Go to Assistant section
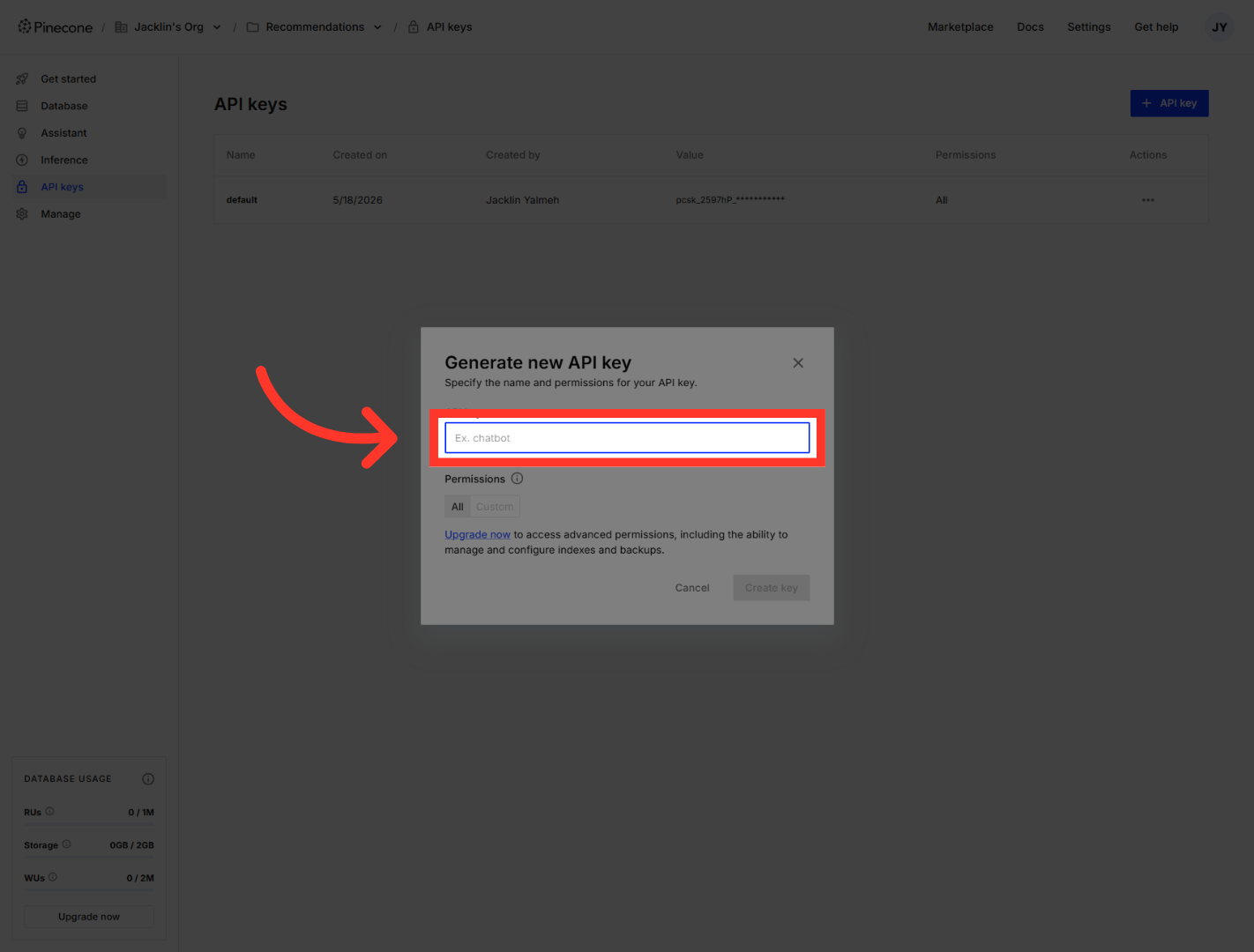 pyautogui.click(x=63, y=133)
